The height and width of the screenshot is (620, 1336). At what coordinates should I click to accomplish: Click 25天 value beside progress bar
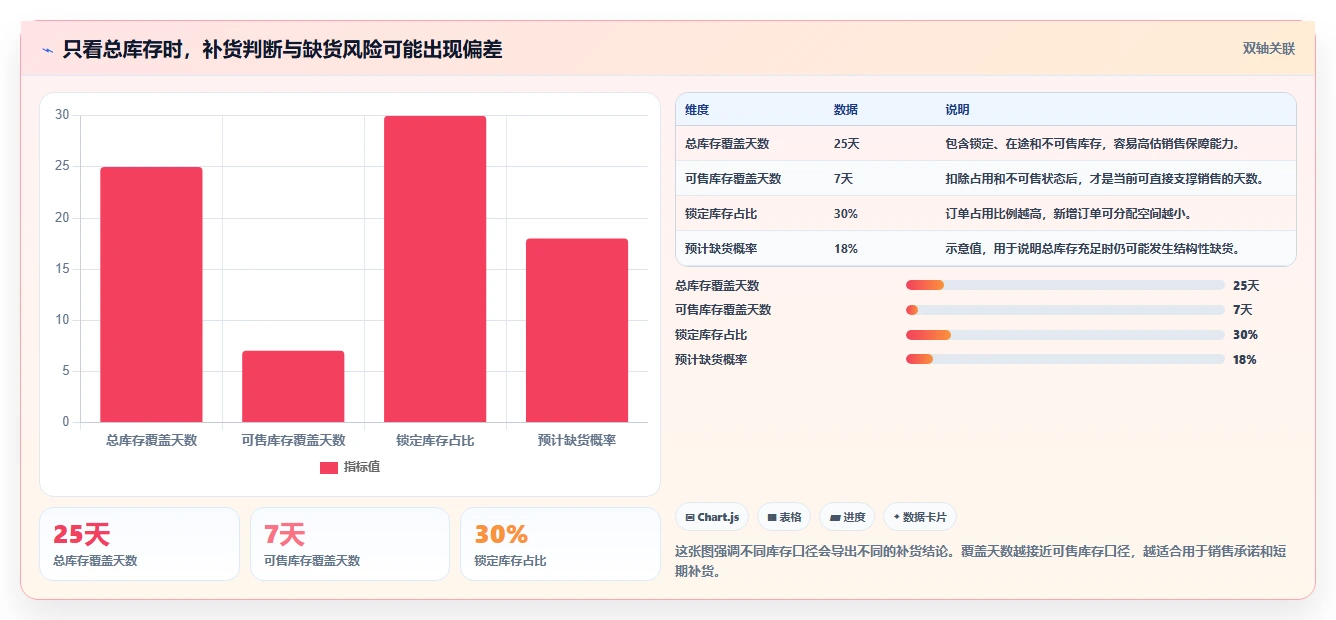1246,286
